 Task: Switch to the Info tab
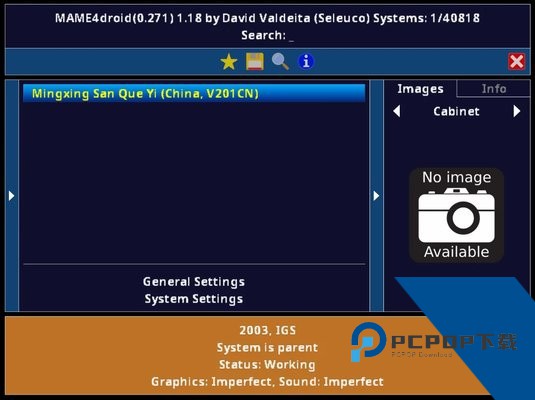pos(494,89)
